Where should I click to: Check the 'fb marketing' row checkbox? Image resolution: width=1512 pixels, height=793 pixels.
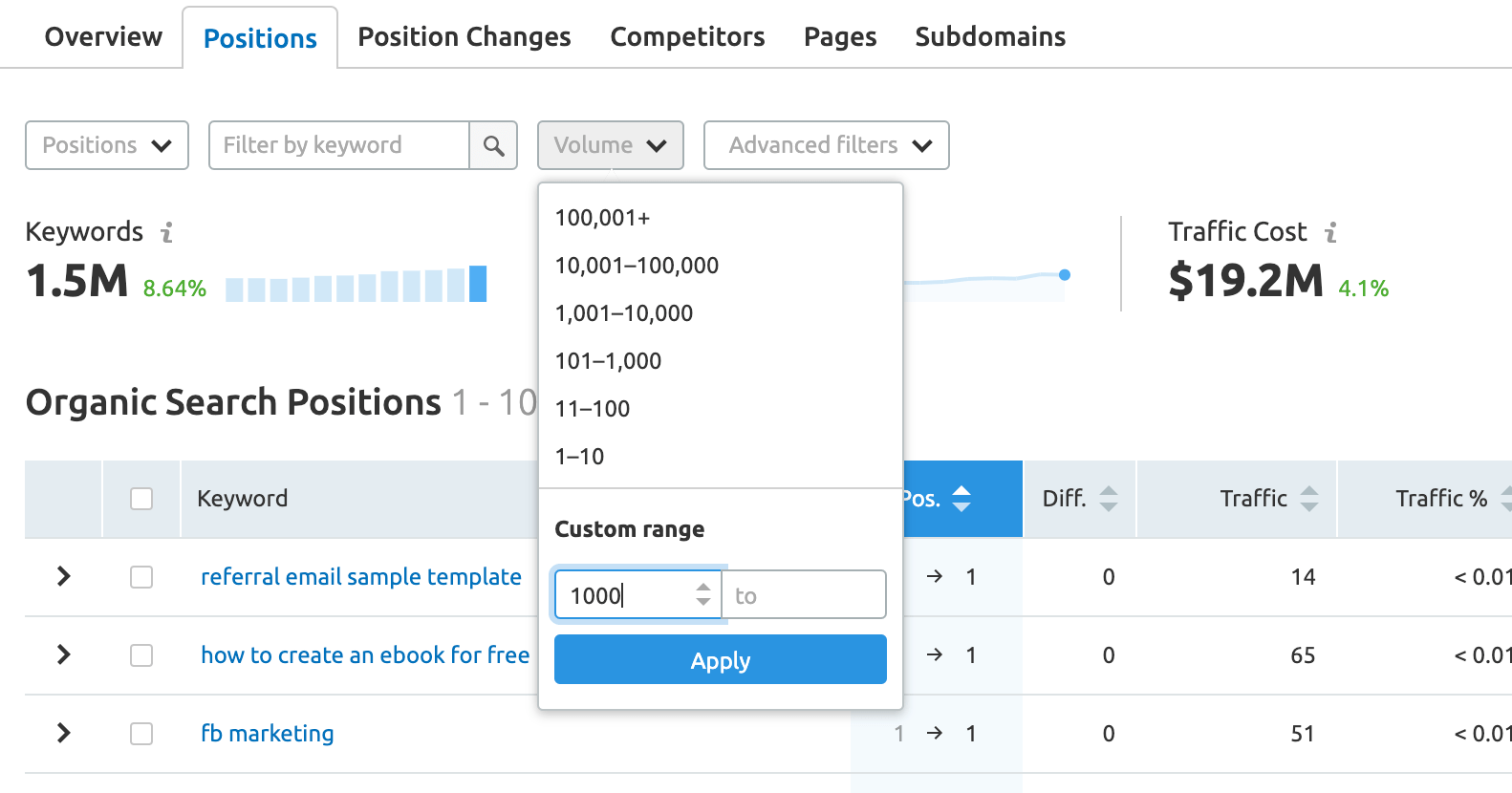(141, 734)
